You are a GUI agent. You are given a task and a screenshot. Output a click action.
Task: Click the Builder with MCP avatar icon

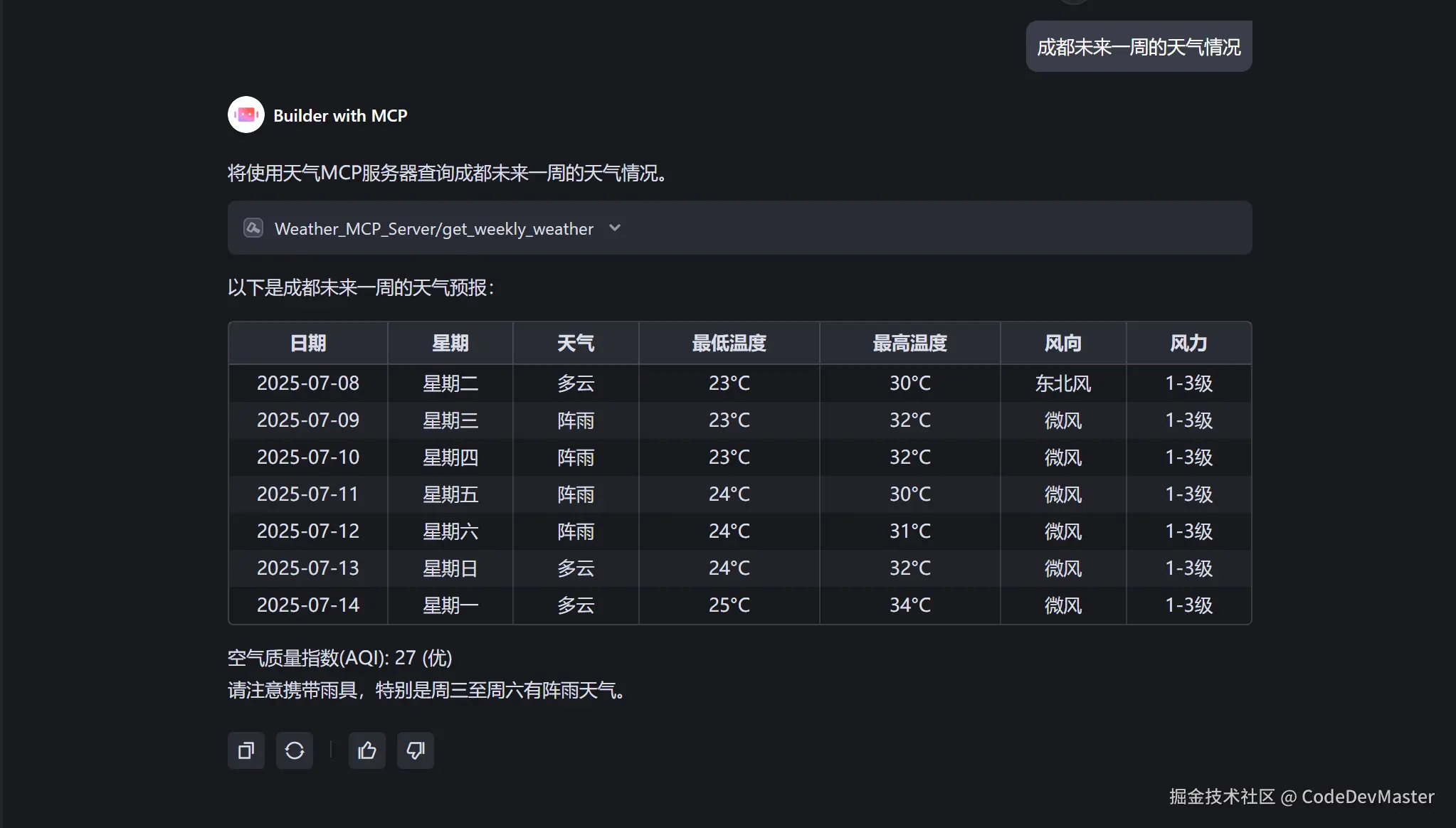pos(246,114)
